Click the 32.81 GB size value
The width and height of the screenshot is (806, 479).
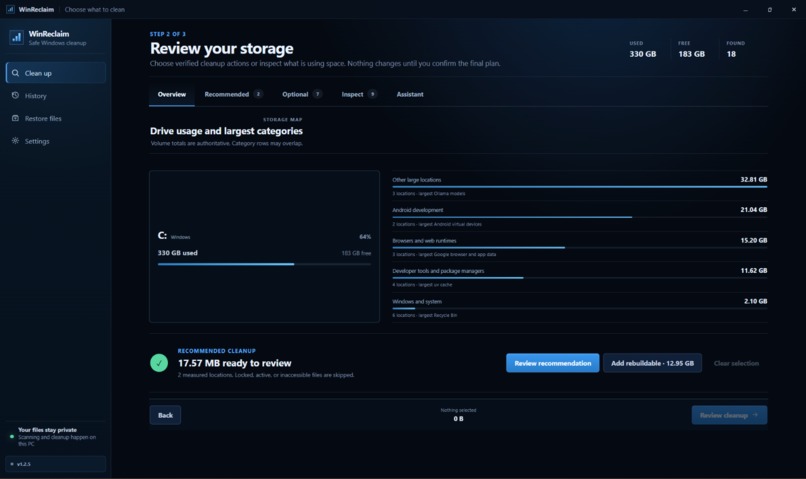click(x=754, y=179)
